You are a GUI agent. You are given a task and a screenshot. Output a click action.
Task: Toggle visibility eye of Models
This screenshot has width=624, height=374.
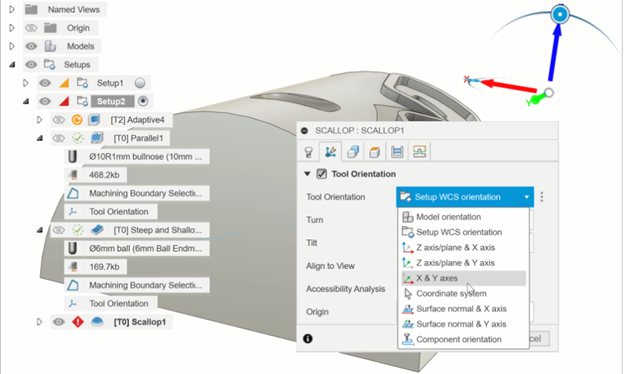(x=31, y=46)
